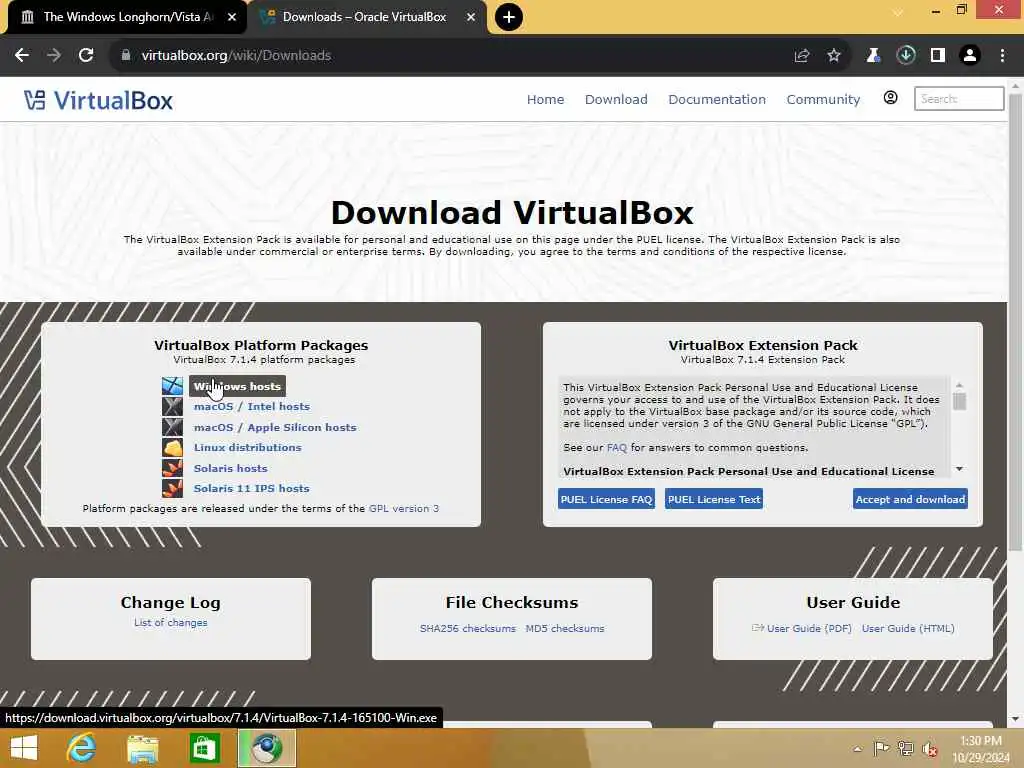
Task: Open the List of changes link
Action: click(170, 622)
